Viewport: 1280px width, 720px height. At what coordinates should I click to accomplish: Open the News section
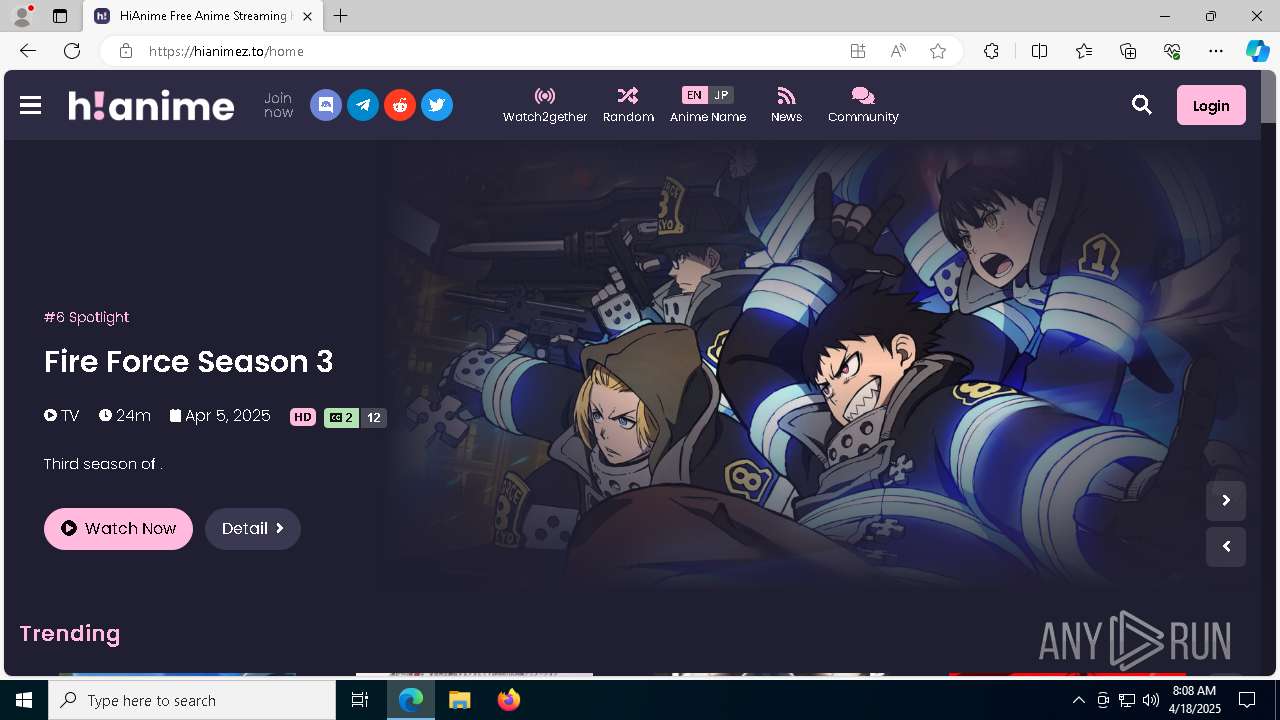(x=786, y=105)
